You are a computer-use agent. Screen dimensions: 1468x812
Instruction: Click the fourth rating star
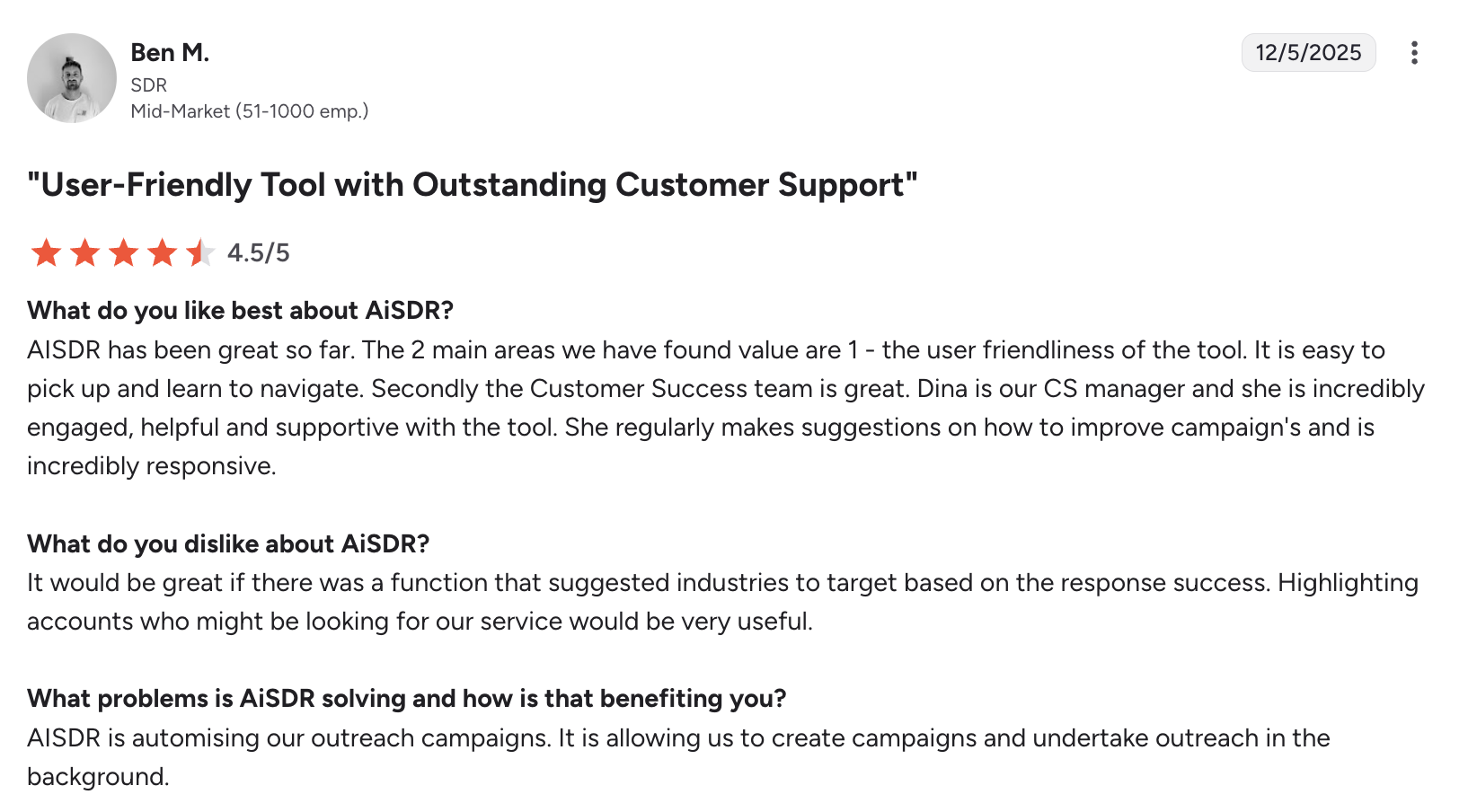pos(162,253)
